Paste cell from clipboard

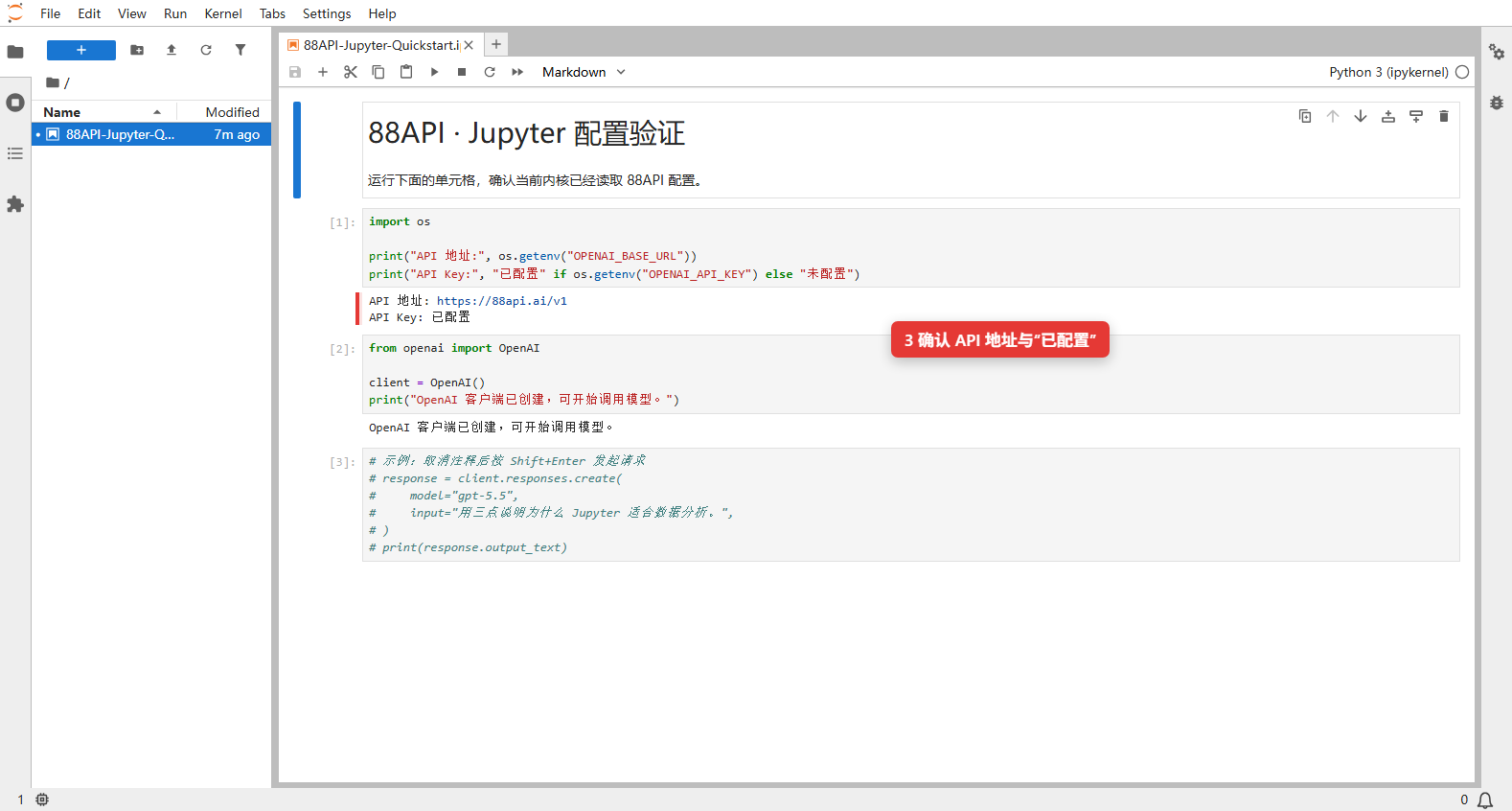click(x=406, y=72)
